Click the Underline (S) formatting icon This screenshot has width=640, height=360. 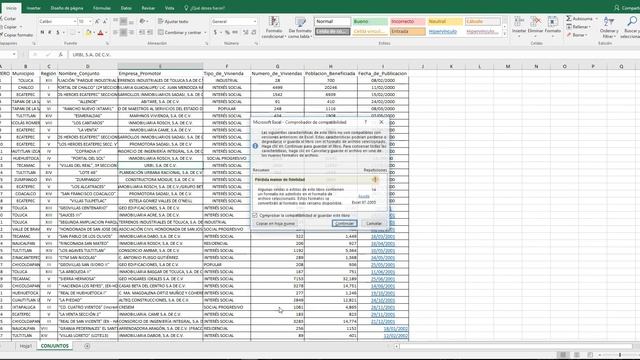pos(58,32)
